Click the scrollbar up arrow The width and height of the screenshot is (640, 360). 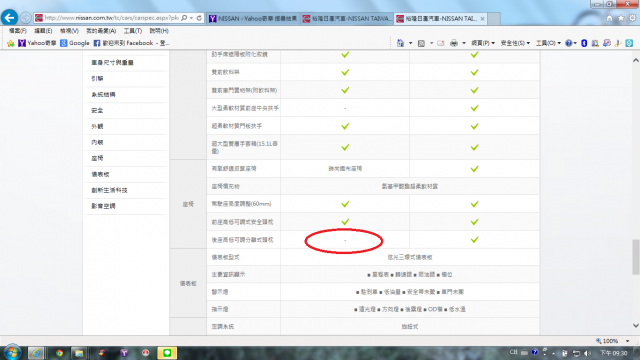pyautogui.click(x=636, y=60)
